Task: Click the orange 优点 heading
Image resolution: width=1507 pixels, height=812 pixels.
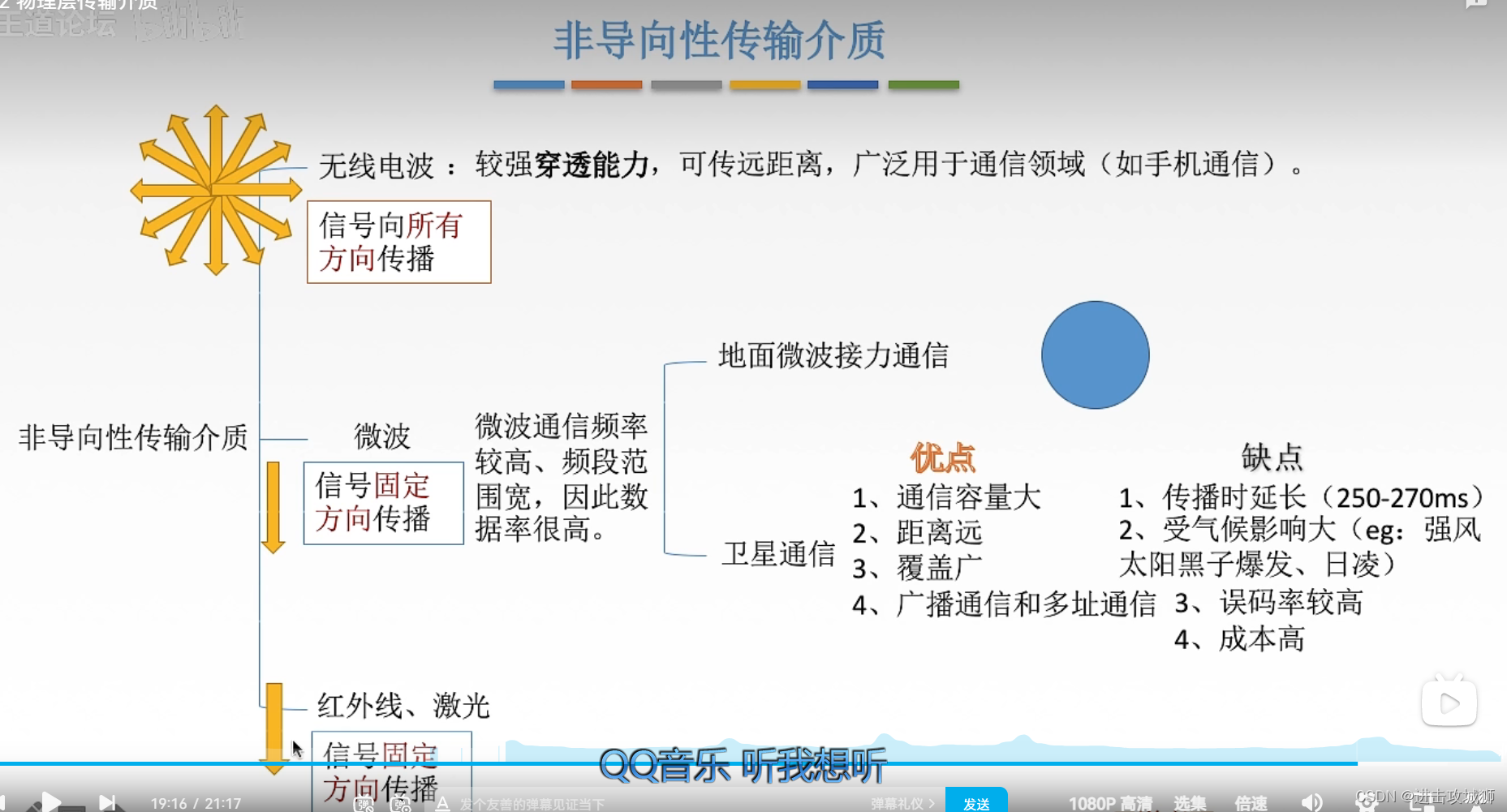Action: (x=942, y=458)
